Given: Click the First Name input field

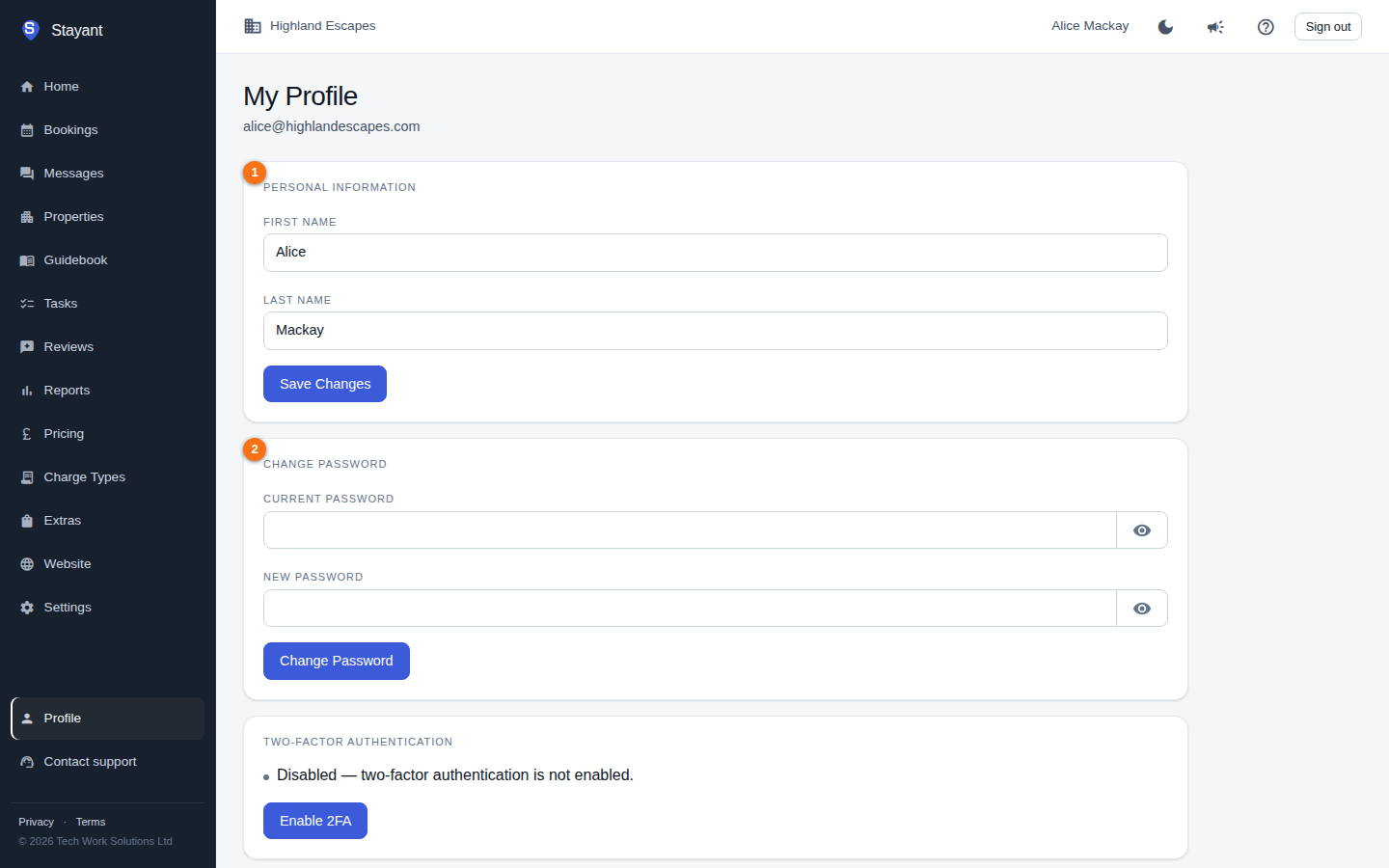Looking at the screenshot, I should coord(716,253).
